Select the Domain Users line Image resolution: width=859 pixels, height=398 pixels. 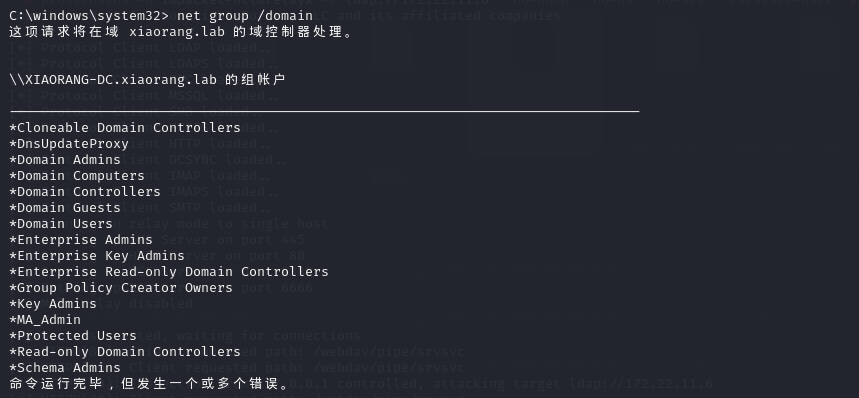[x=61, y=224]
